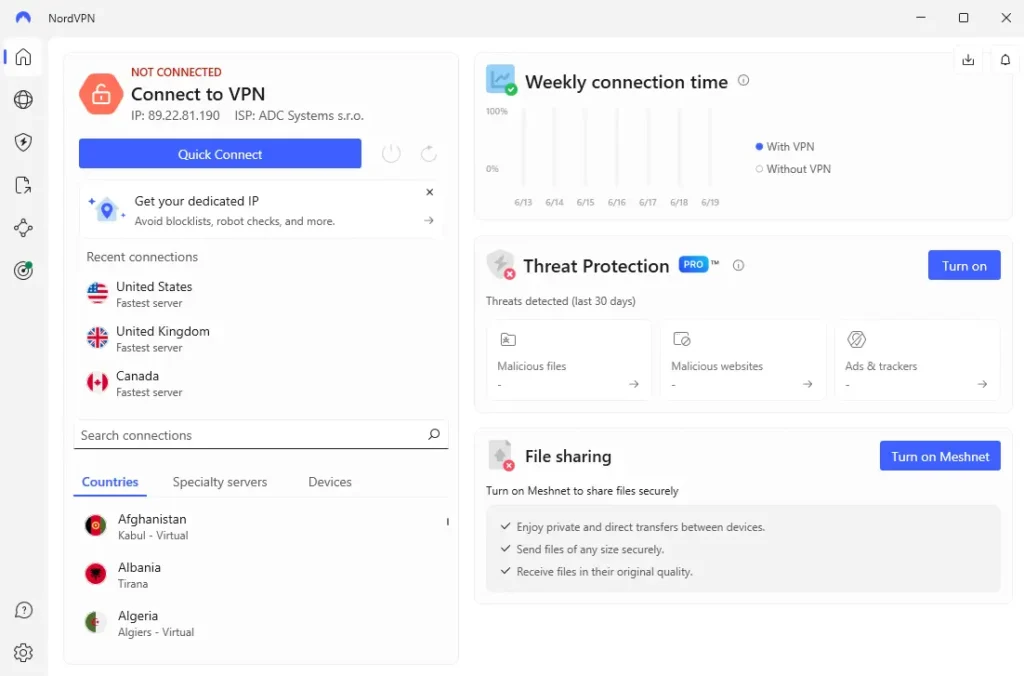This screenshot has width=1024, height=676.
Task: Open the settings gear in sidebar
Action: (x=23, y=653)
